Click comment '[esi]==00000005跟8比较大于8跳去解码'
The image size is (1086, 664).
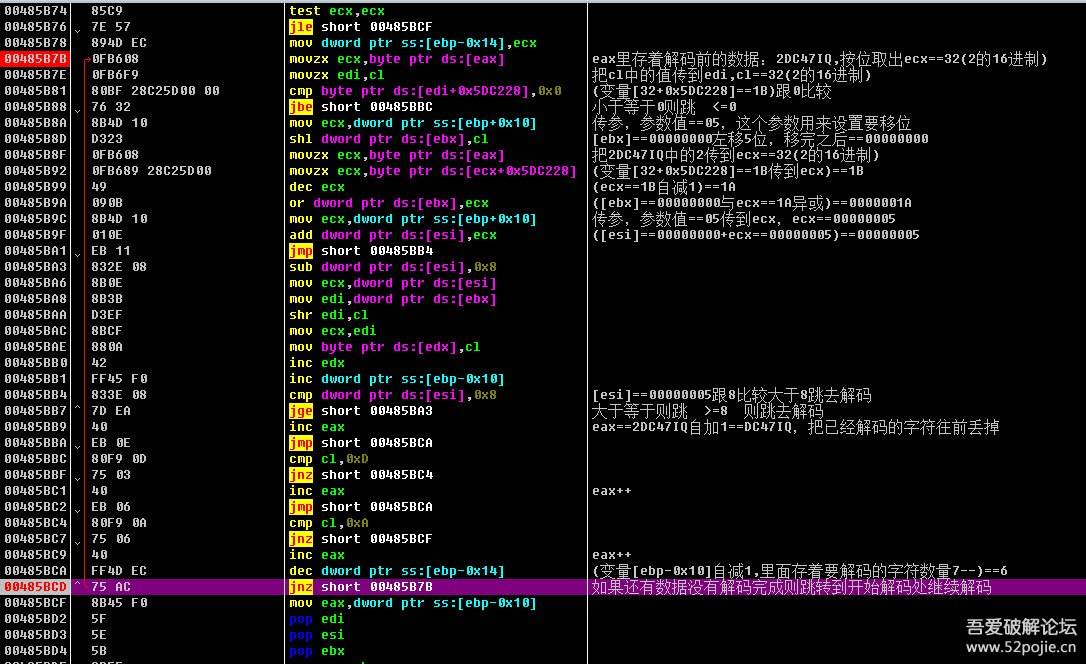[731, 395]
